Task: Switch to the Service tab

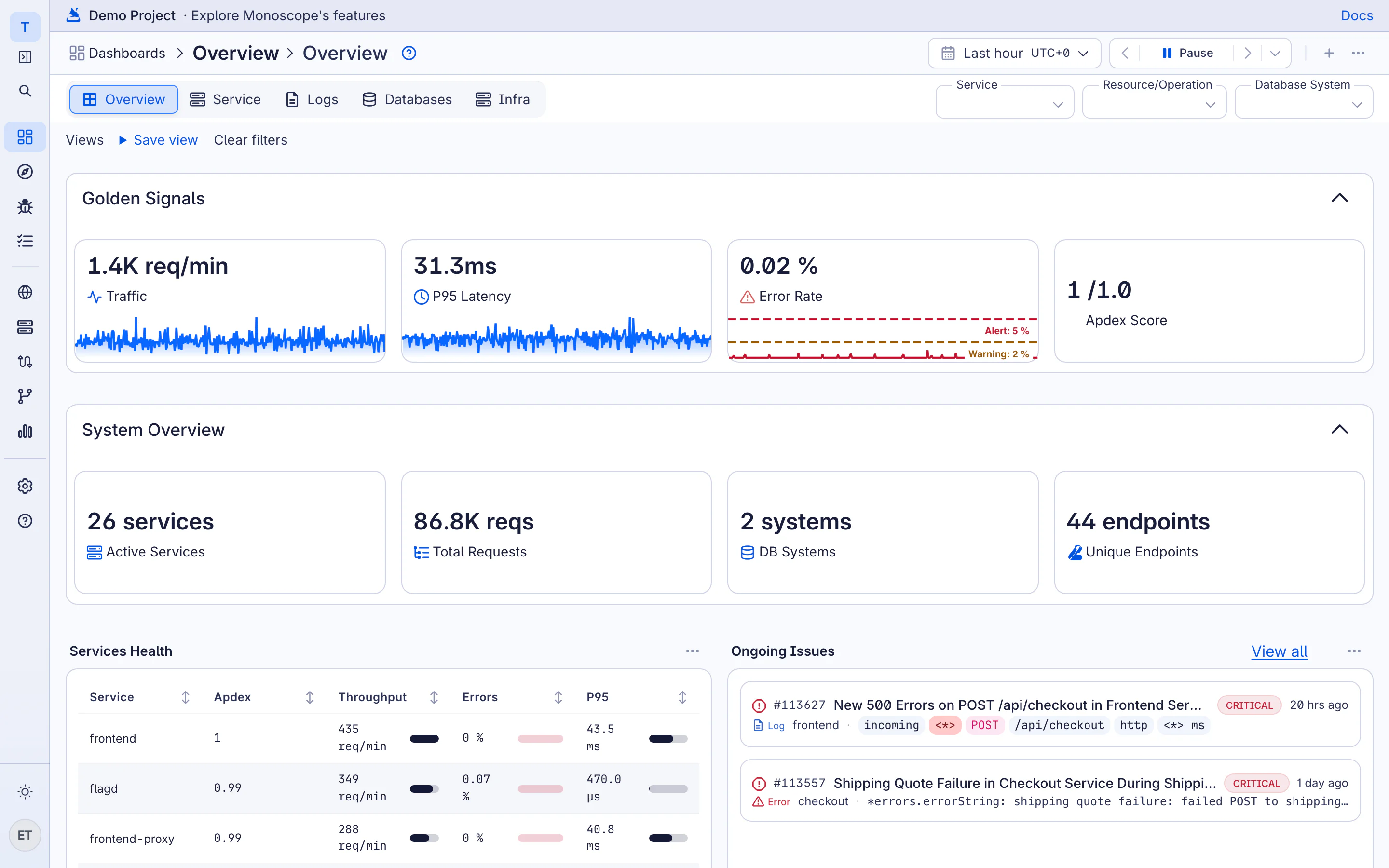Action: tap(226, 99)
